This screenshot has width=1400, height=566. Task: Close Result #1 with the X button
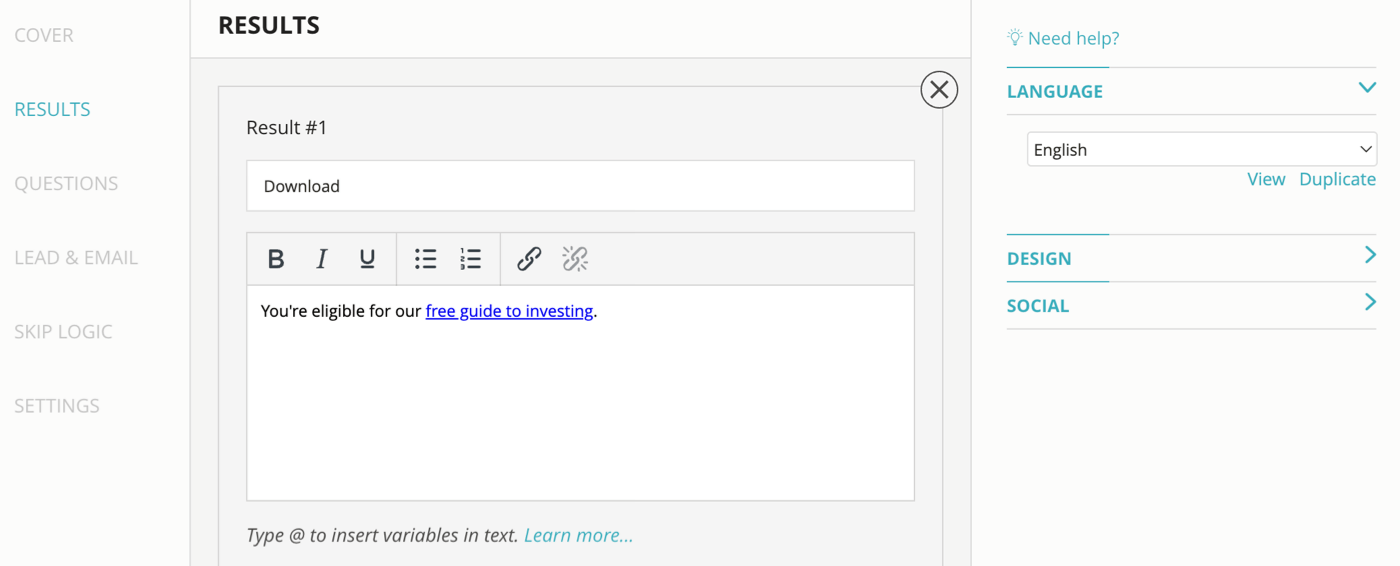coord(939,90)
